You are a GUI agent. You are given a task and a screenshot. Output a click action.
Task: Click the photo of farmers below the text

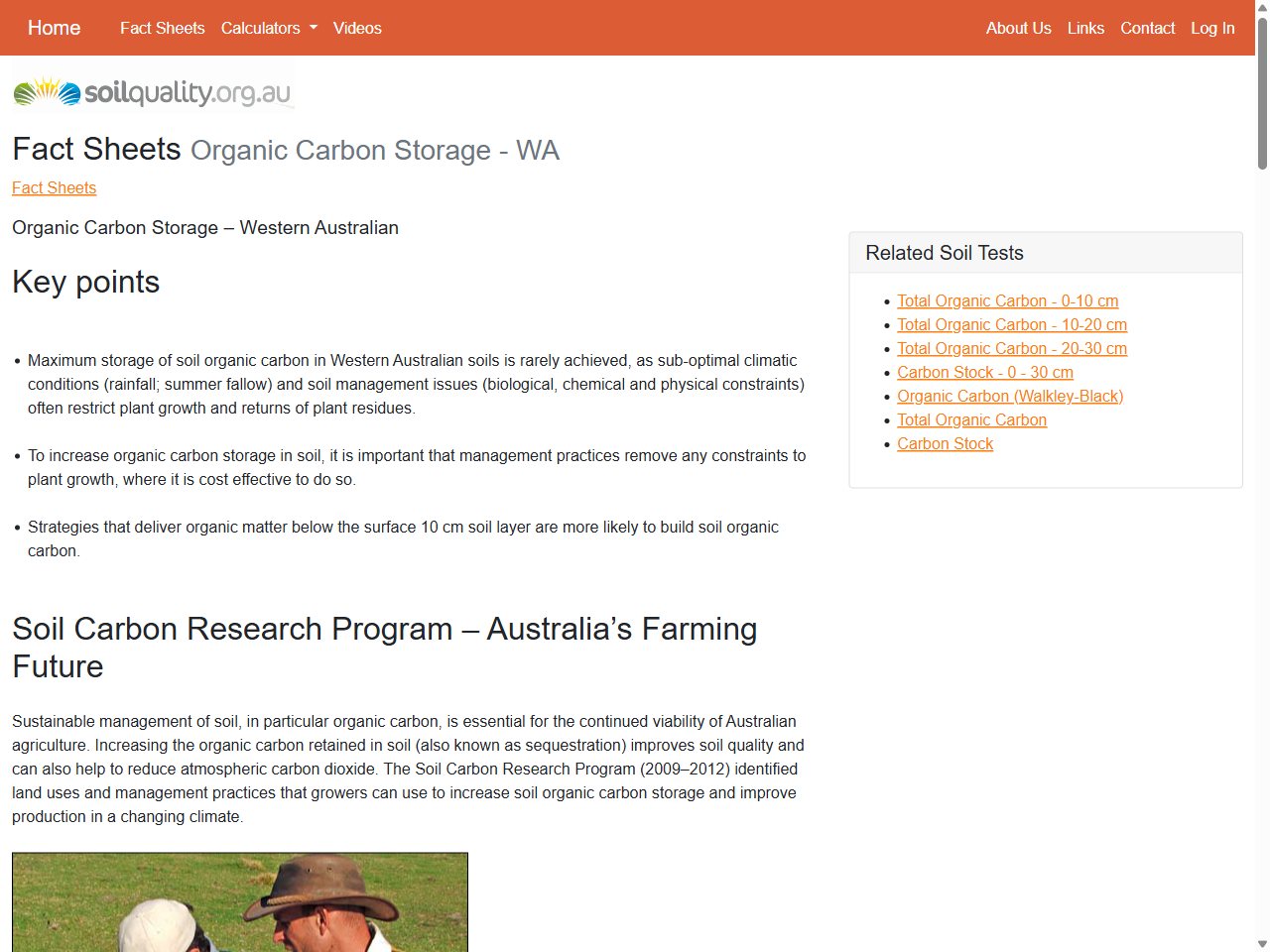point(239,901)
